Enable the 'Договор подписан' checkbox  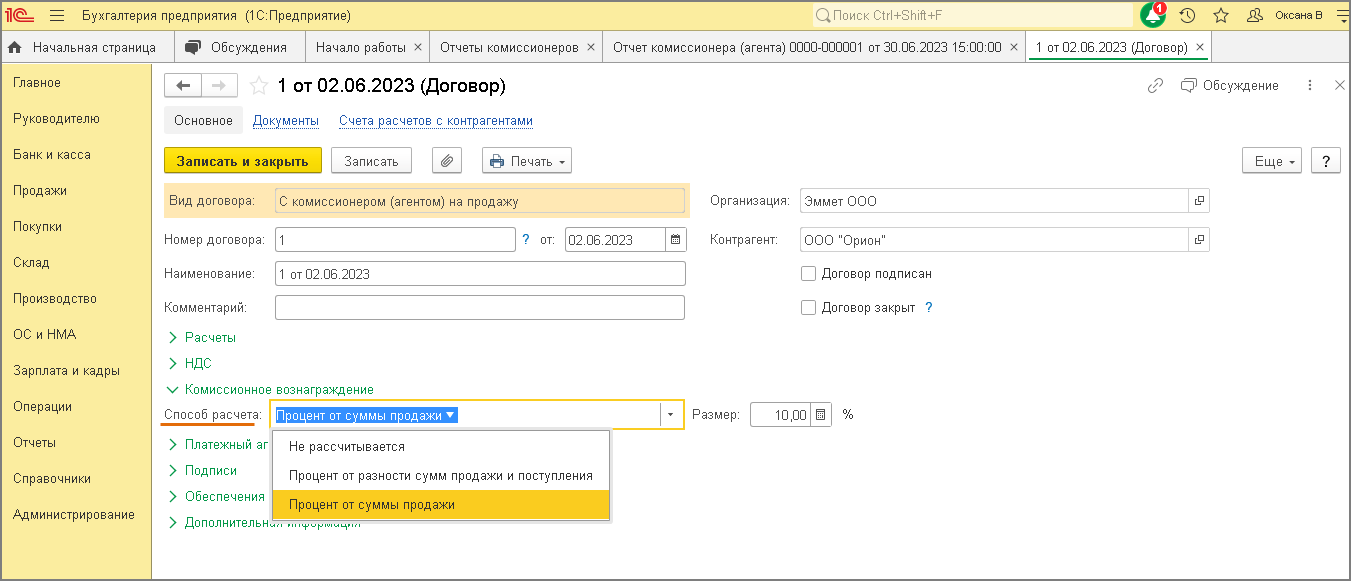tap(809, 274)
